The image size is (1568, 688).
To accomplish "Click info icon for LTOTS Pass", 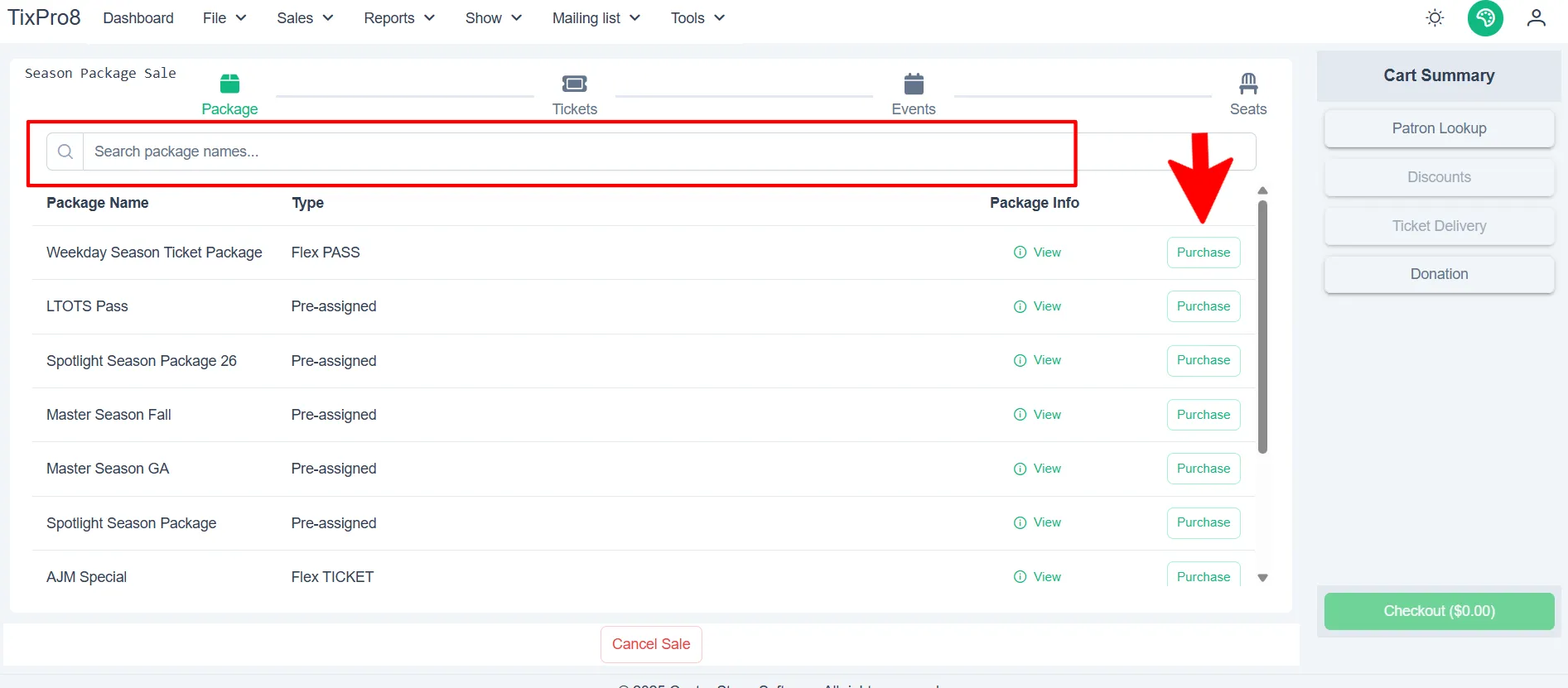I will tap(1020, 306).
